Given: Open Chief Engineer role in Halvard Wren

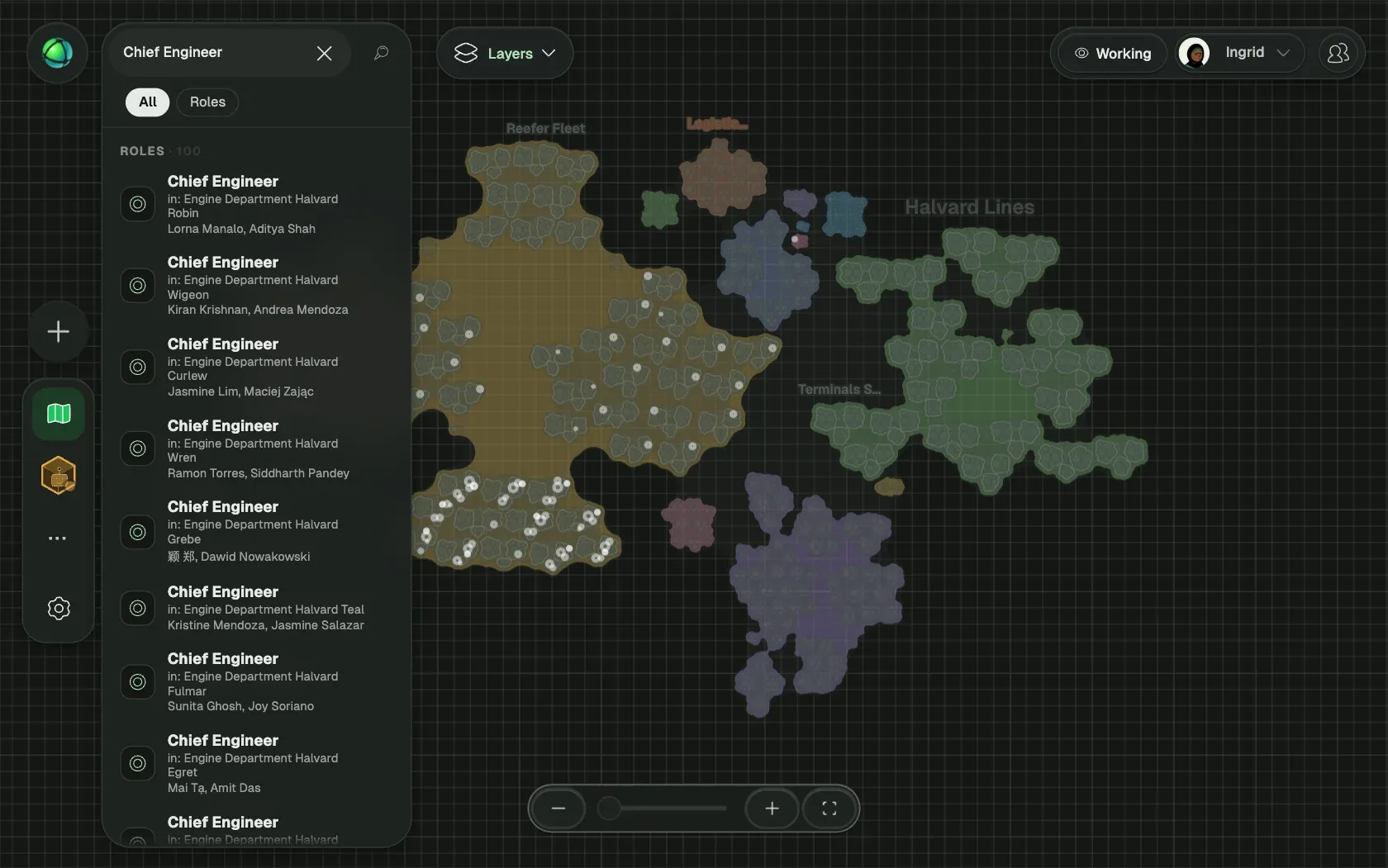Looking at the screenshot, I should (x=257, y=449).
